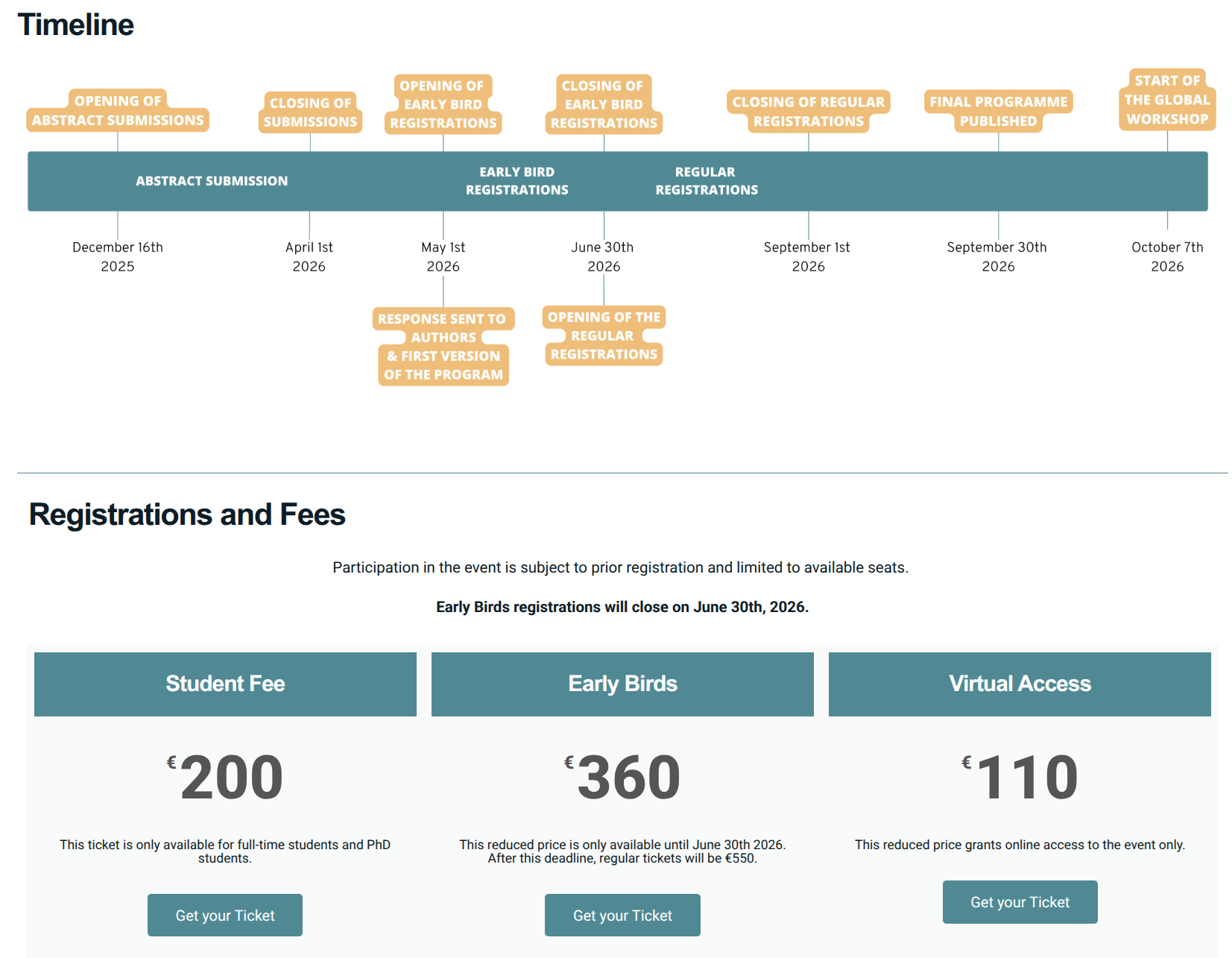The image size is (1232, 958).
Task: Click Opening of the Regular Registrations label
Action: point(604,335)
